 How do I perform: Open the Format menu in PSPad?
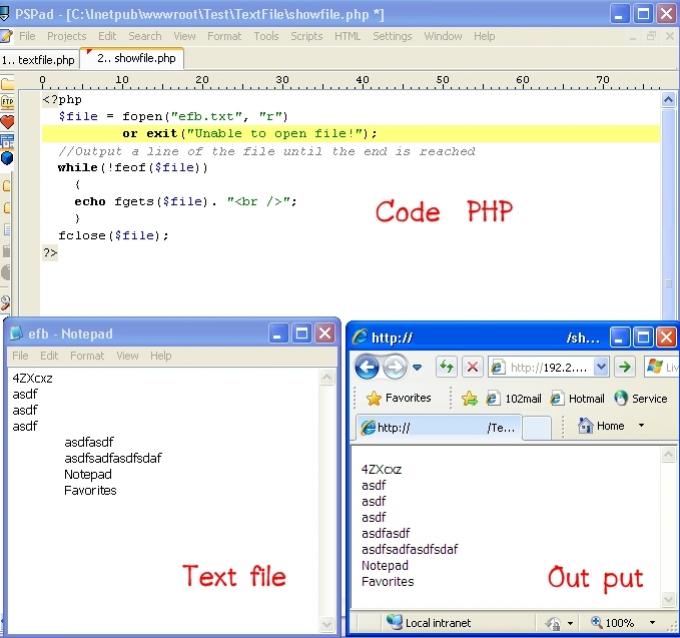tap(224, 36)
